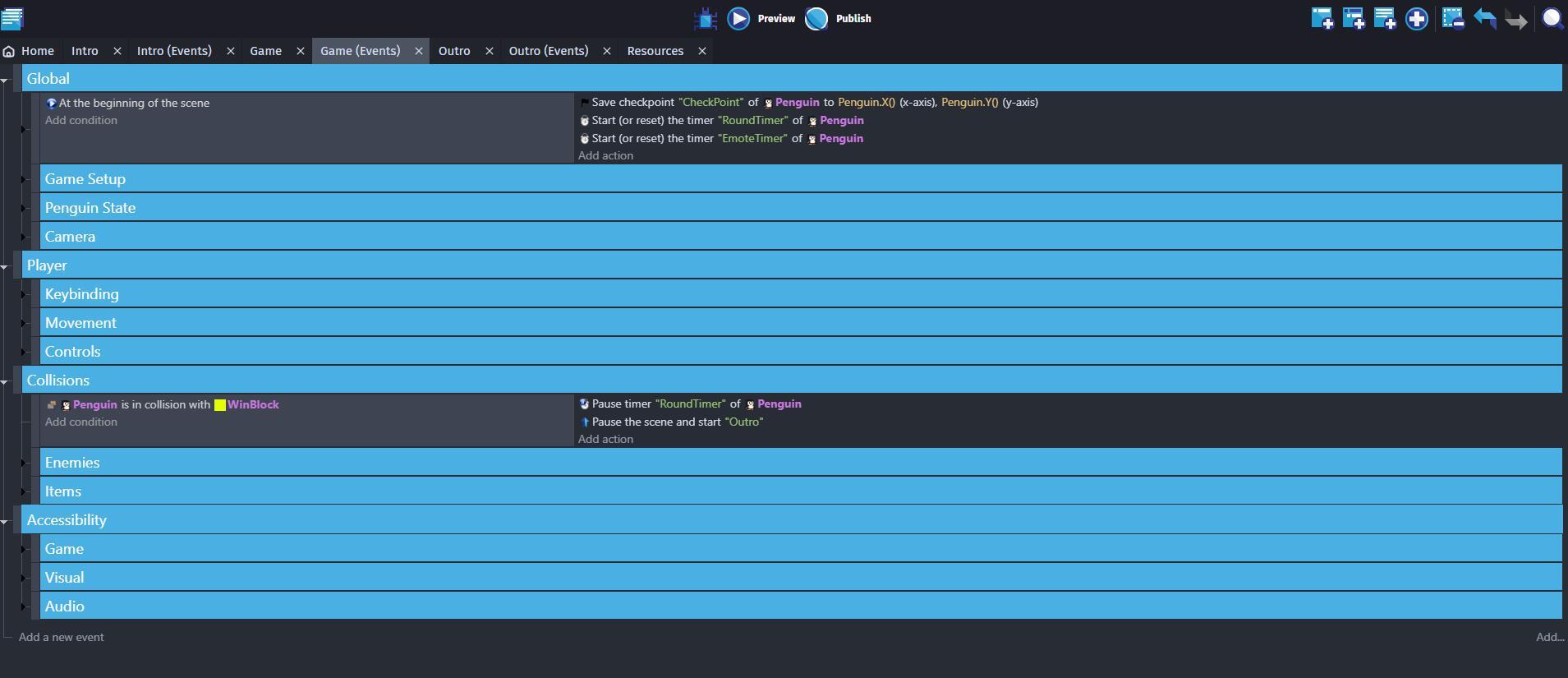Open the search magnifier icon
Image resolution: width=1568 pixels, height=678 pixels.
pos(1552,18)
